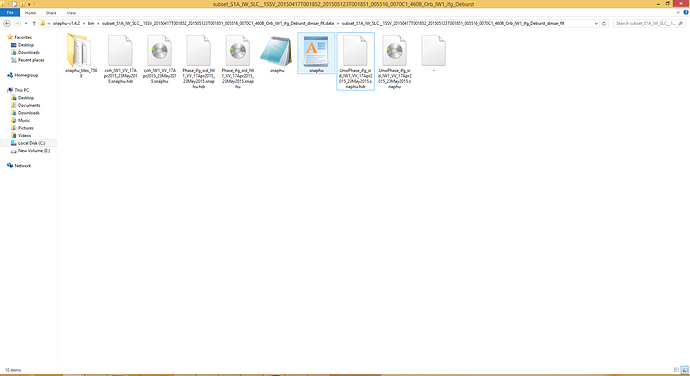690x376 pixels.
Task: Select the Phase_ifg_srd snaphu disc image file
Action: click(x=238, y=61)
